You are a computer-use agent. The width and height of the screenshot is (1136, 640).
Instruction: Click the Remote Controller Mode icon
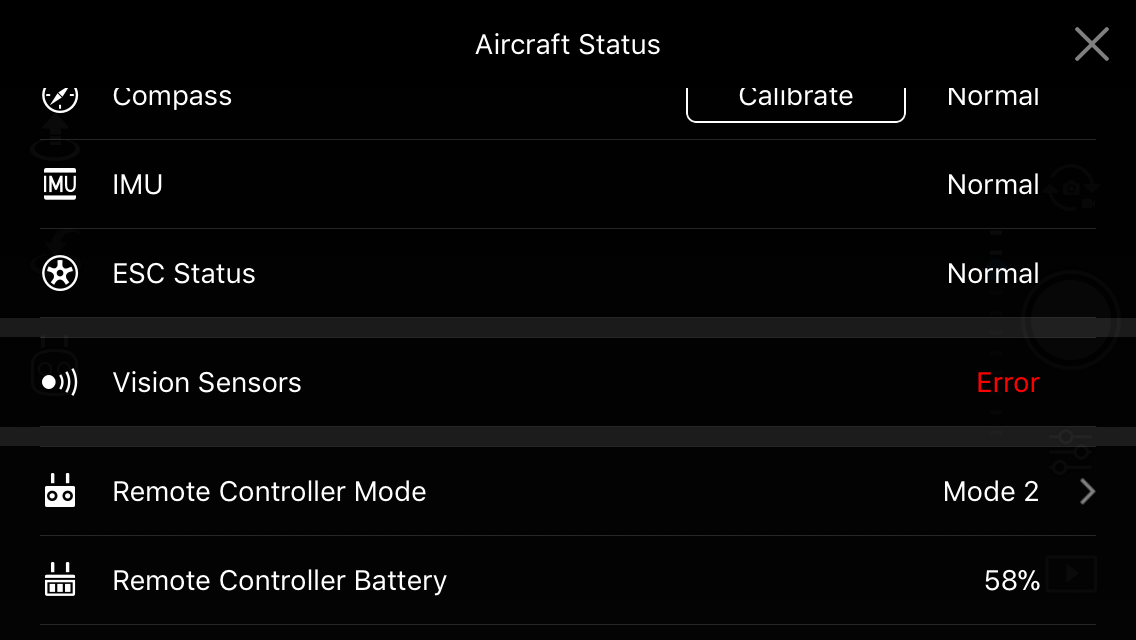tap(59, 491)
